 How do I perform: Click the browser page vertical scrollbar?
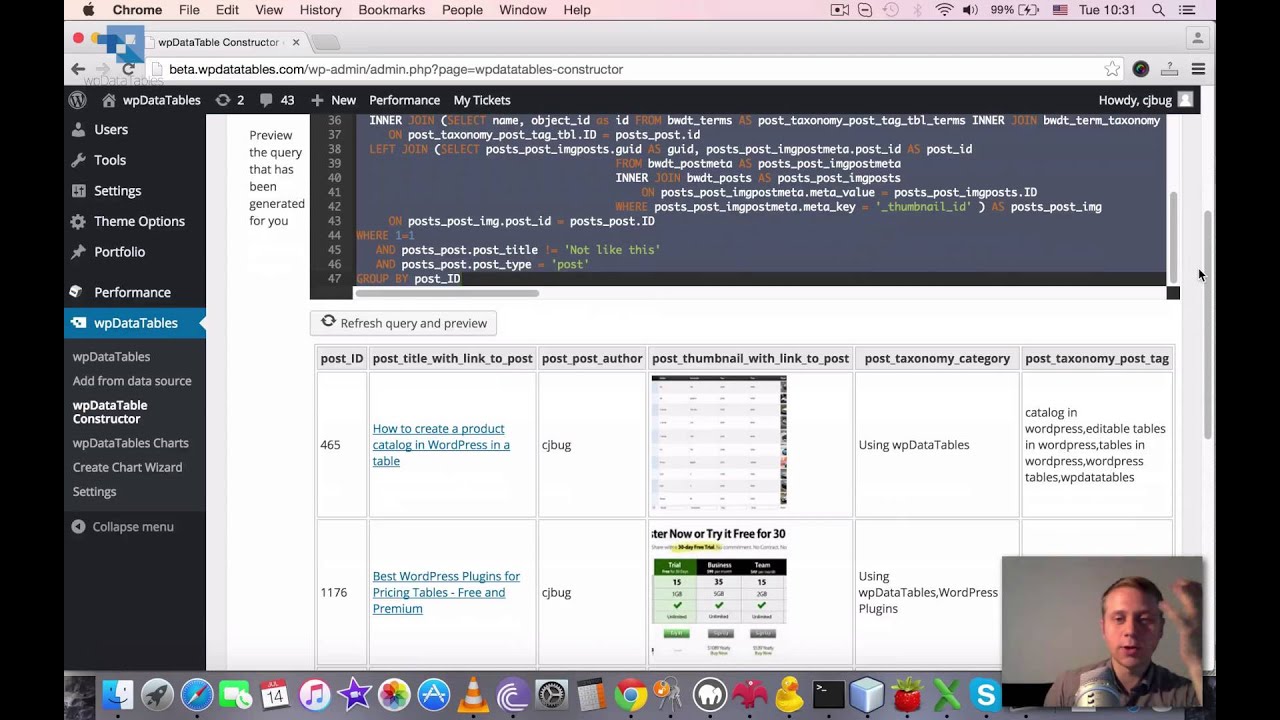(x=1207, y=325)
